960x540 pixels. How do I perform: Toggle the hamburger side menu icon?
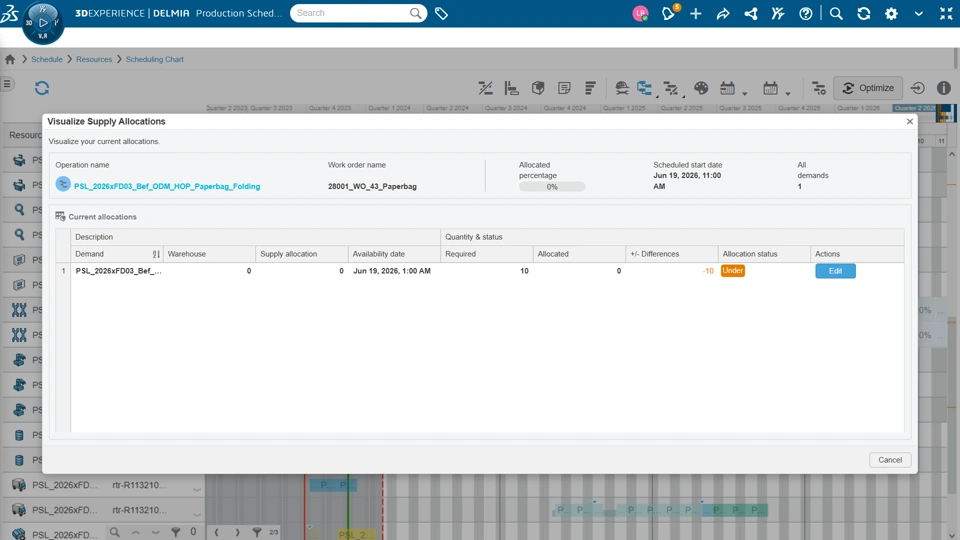click(7, 84)
